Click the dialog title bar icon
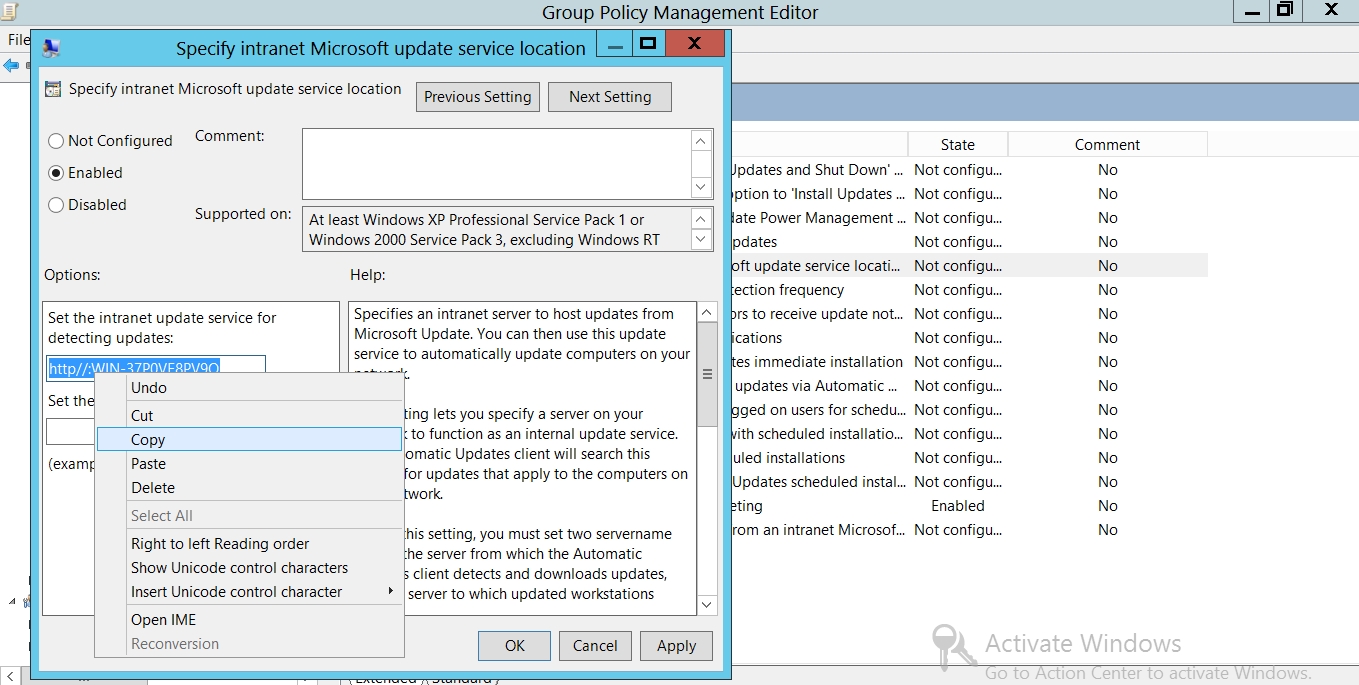 pos(51,48)
